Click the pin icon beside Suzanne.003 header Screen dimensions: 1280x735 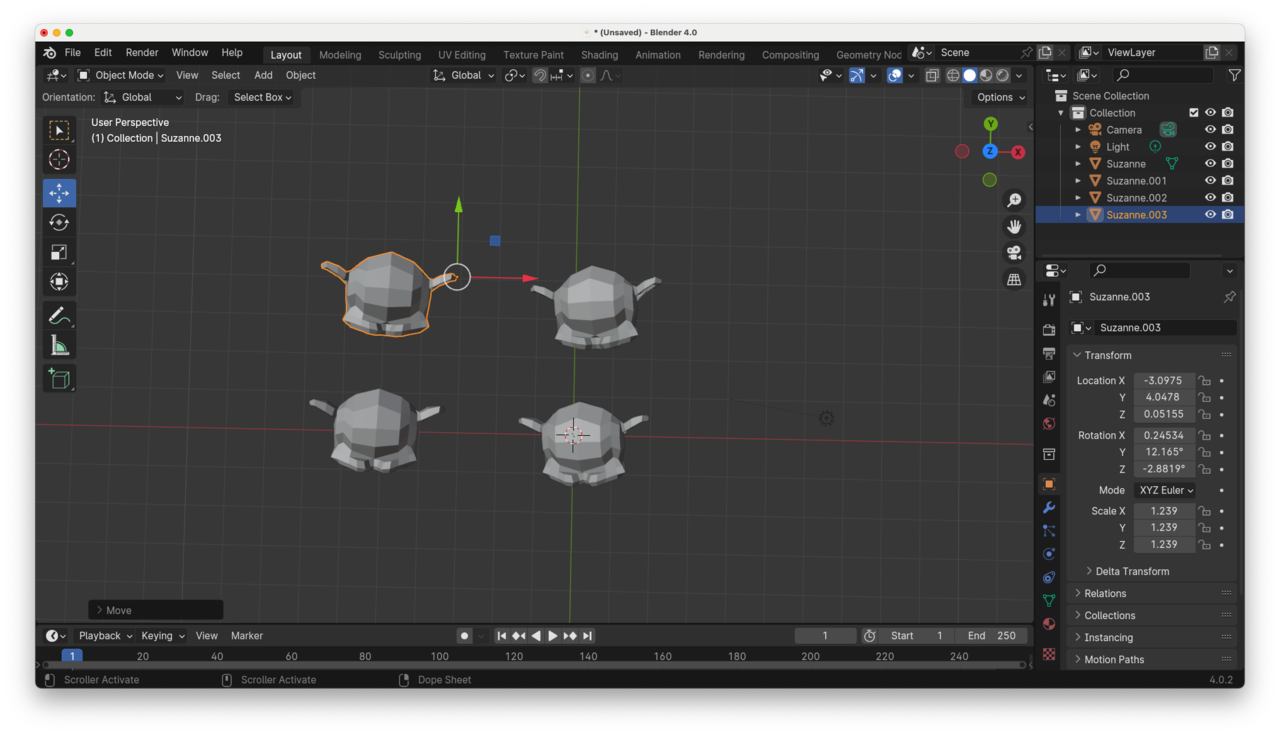(1229, 297)
